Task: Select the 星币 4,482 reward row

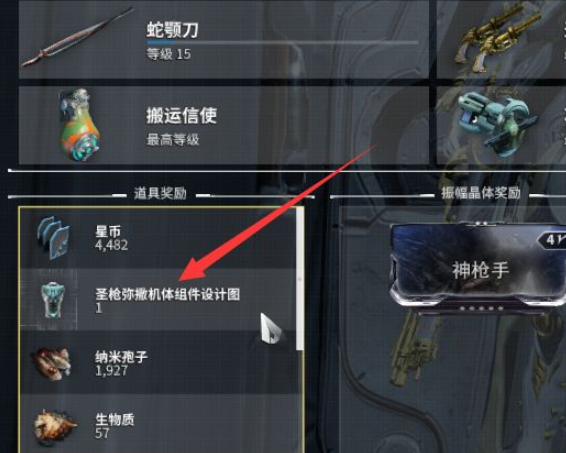Action: [x=158, y=238]
